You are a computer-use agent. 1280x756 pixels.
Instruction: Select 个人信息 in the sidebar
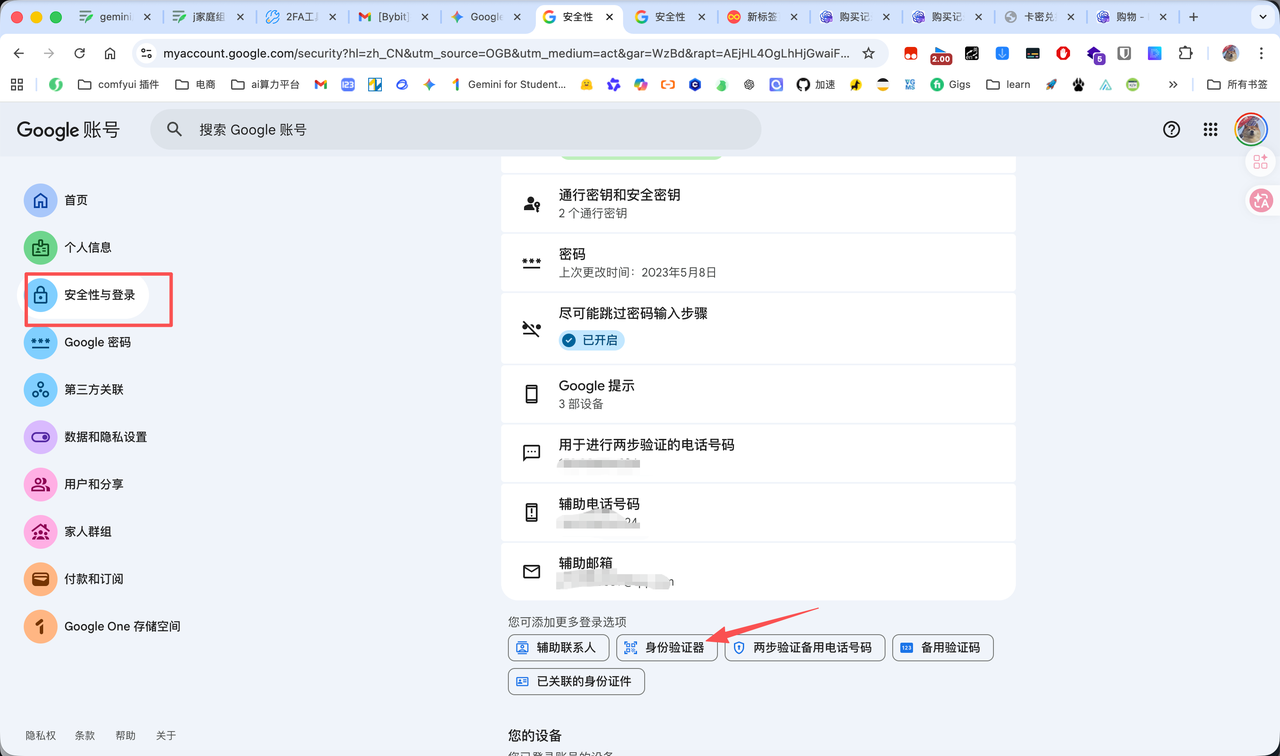(x=87, y=248)
